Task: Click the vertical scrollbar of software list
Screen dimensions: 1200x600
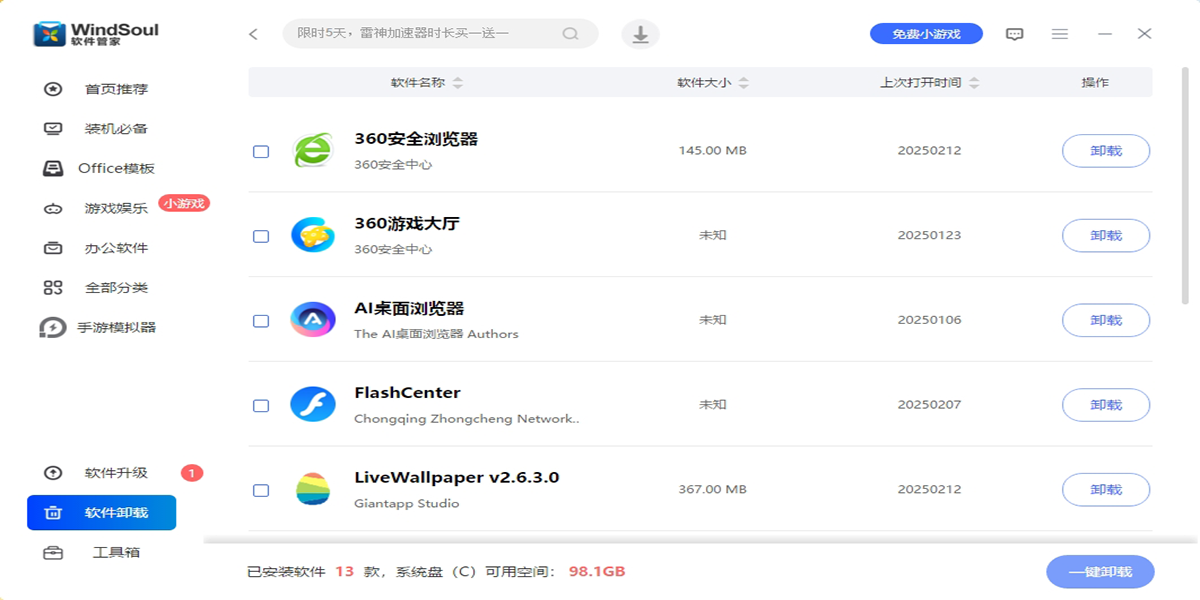Action: point(1186,185)
